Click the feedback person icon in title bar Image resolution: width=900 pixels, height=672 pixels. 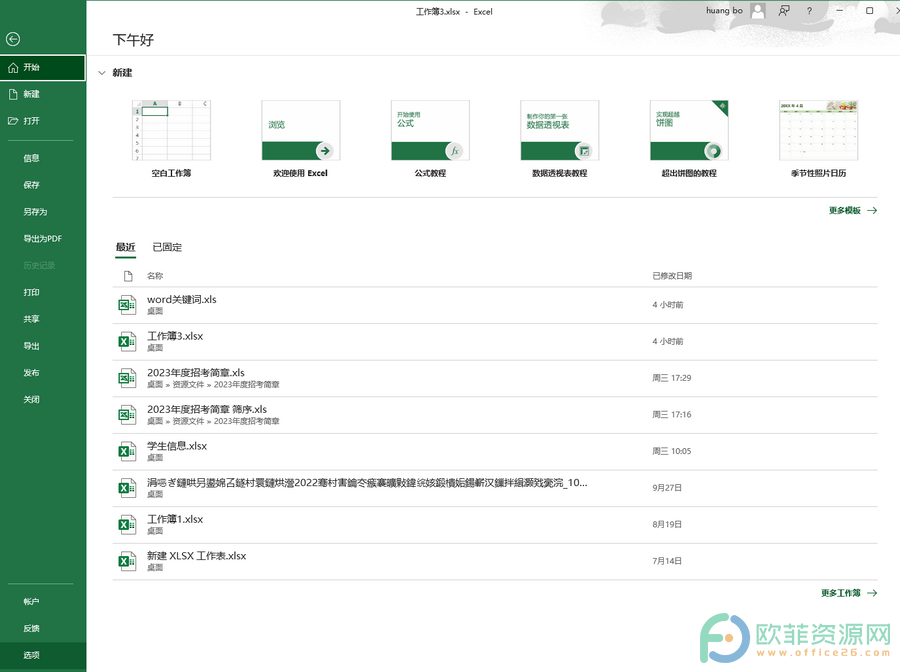783,11
